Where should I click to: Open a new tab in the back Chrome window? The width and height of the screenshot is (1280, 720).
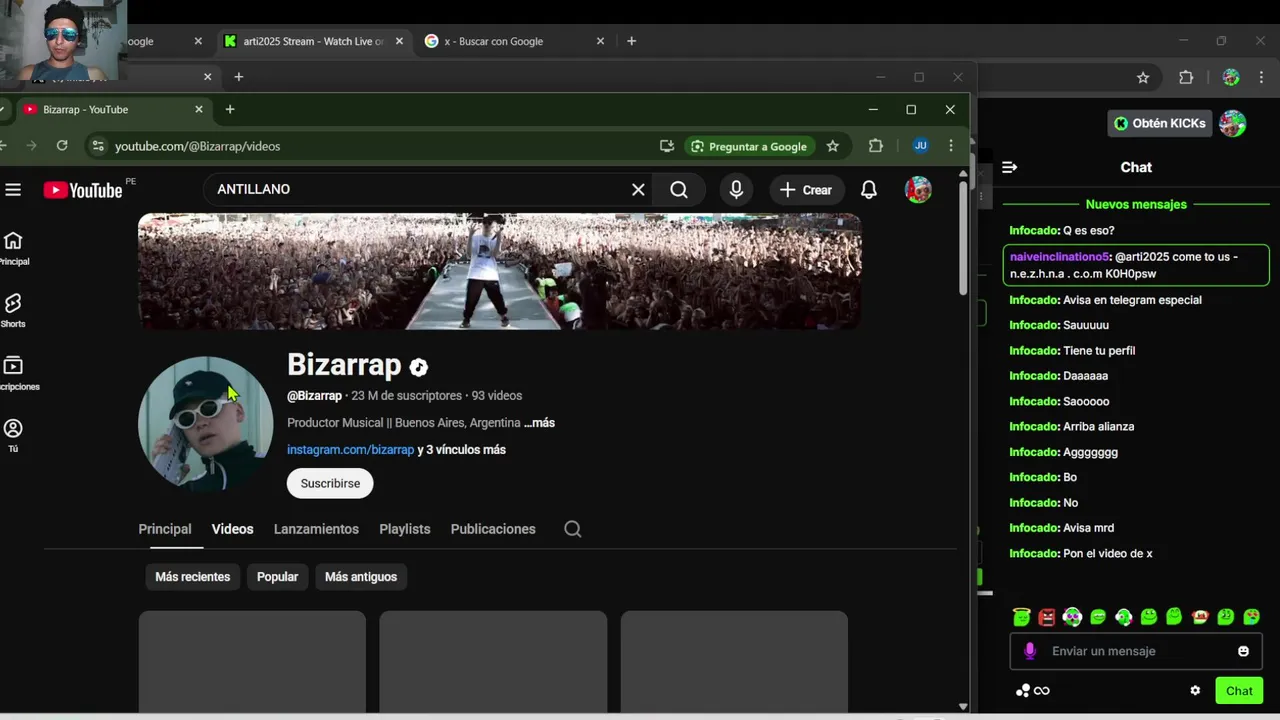click(631, 41)
